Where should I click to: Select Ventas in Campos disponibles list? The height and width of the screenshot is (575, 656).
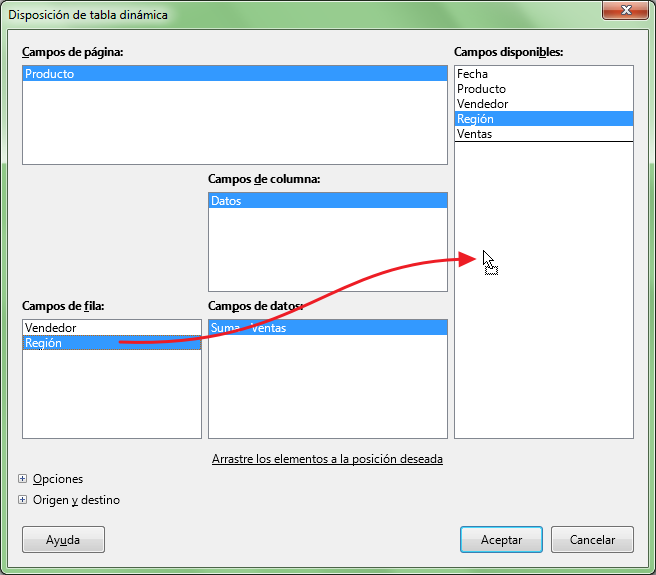click(474, 134)
